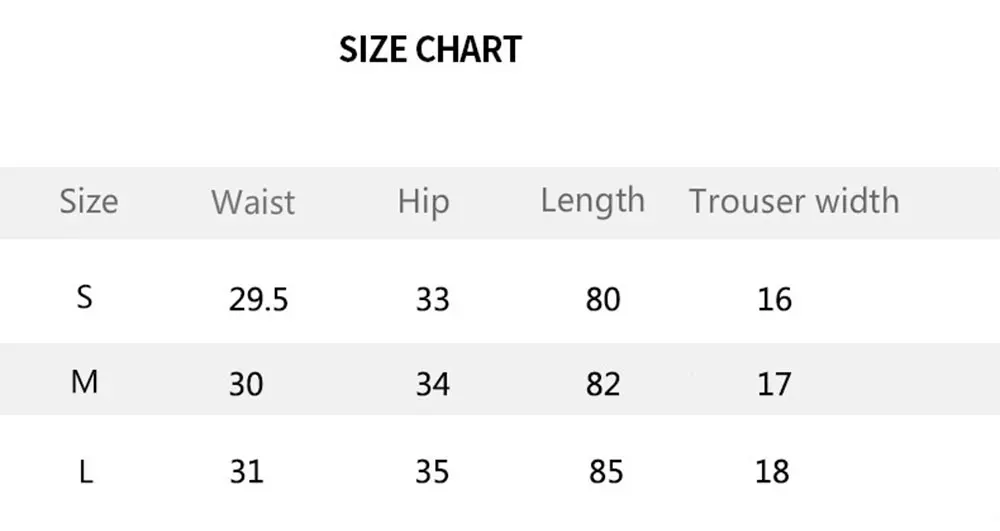Click trouser width value 18

click(x=772, y=472)
